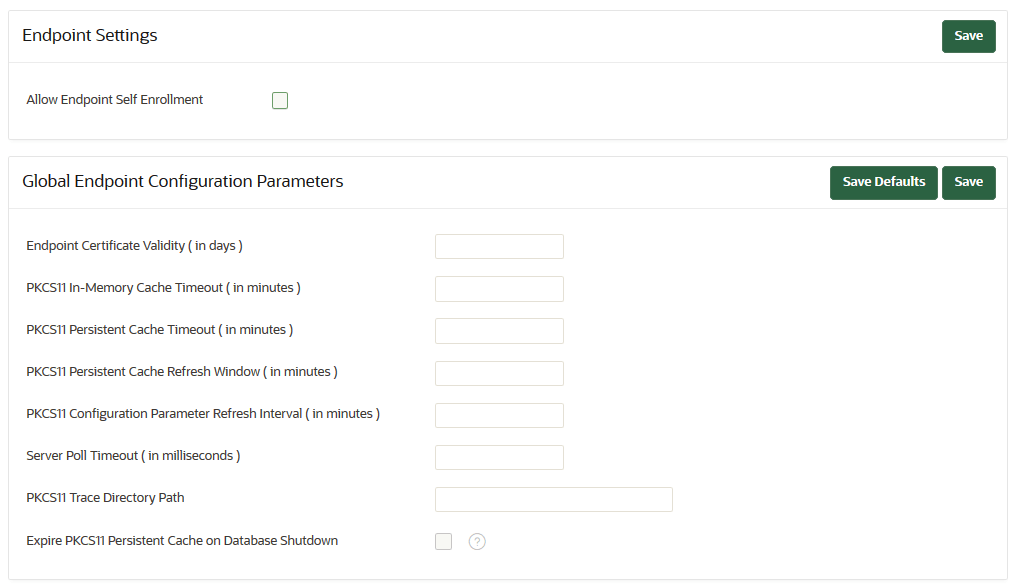Click the Endpoint Settings section header

point(89,35)
